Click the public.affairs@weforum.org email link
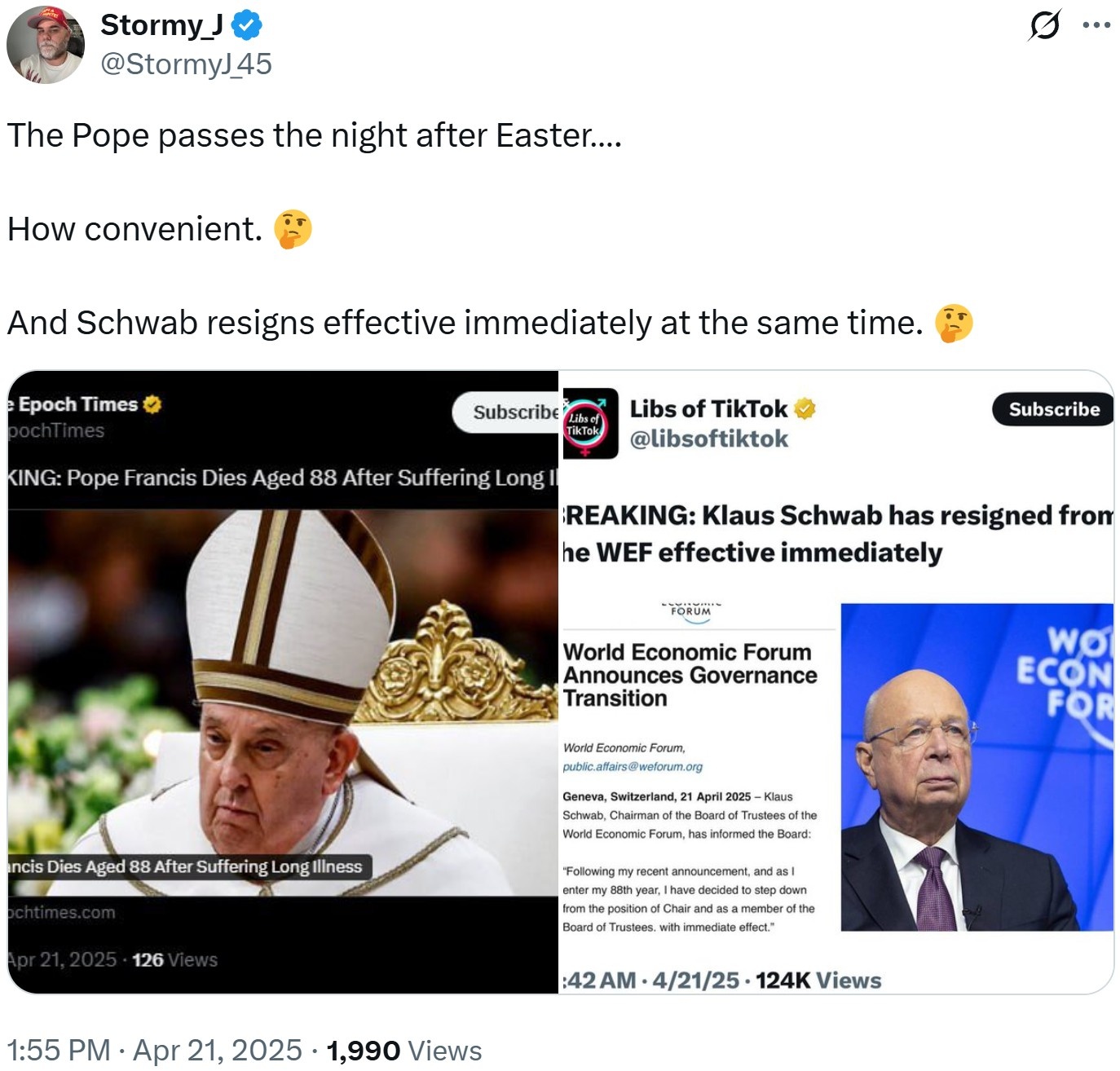The image size is (1120, 1071). tap(633, 766)
